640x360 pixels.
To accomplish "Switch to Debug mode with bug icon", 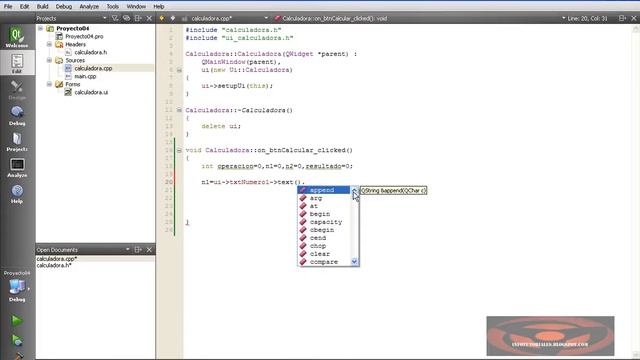I will 17,116.
